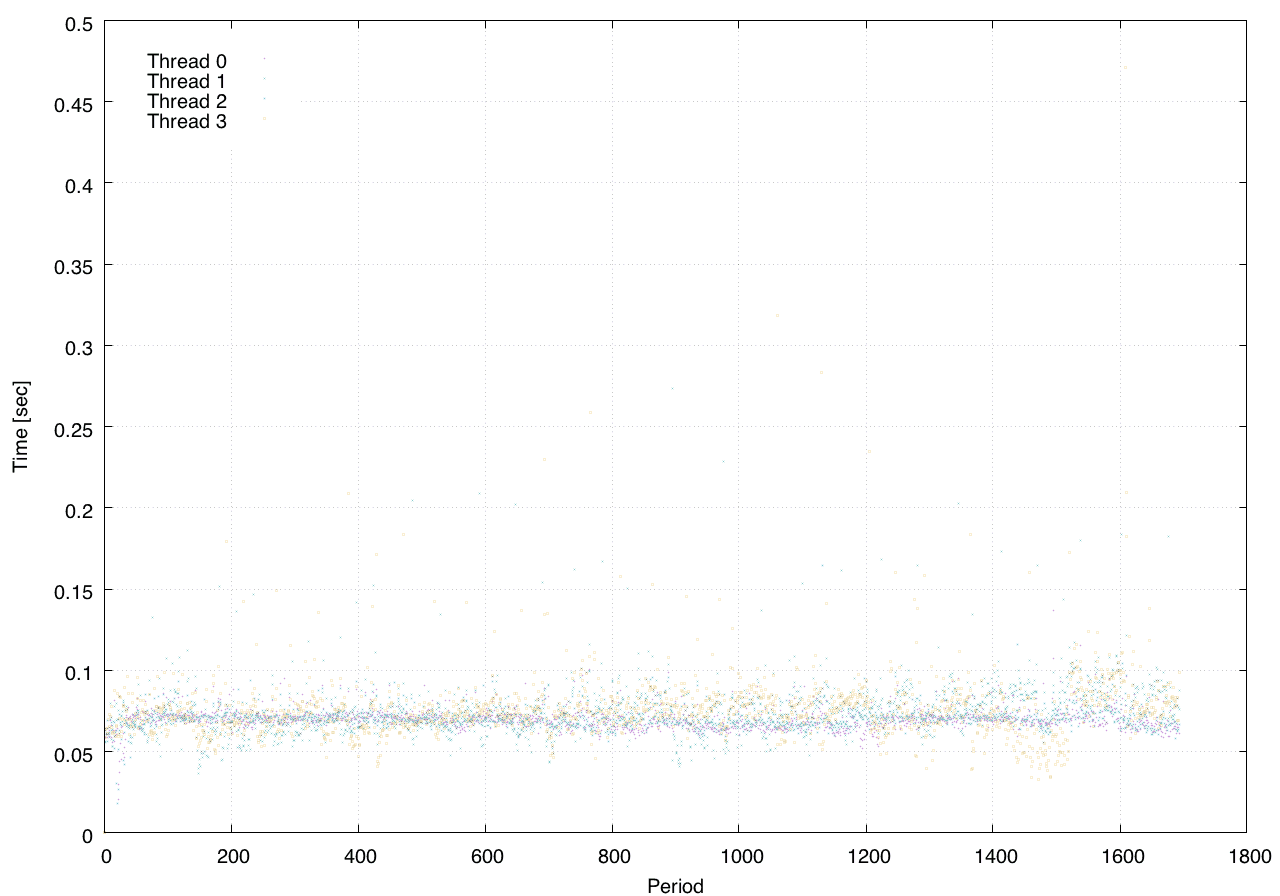Click the 'Period' x-axis title
Image resolution: width=1280 pixels, height=896 pixels.
click(675, 886)
